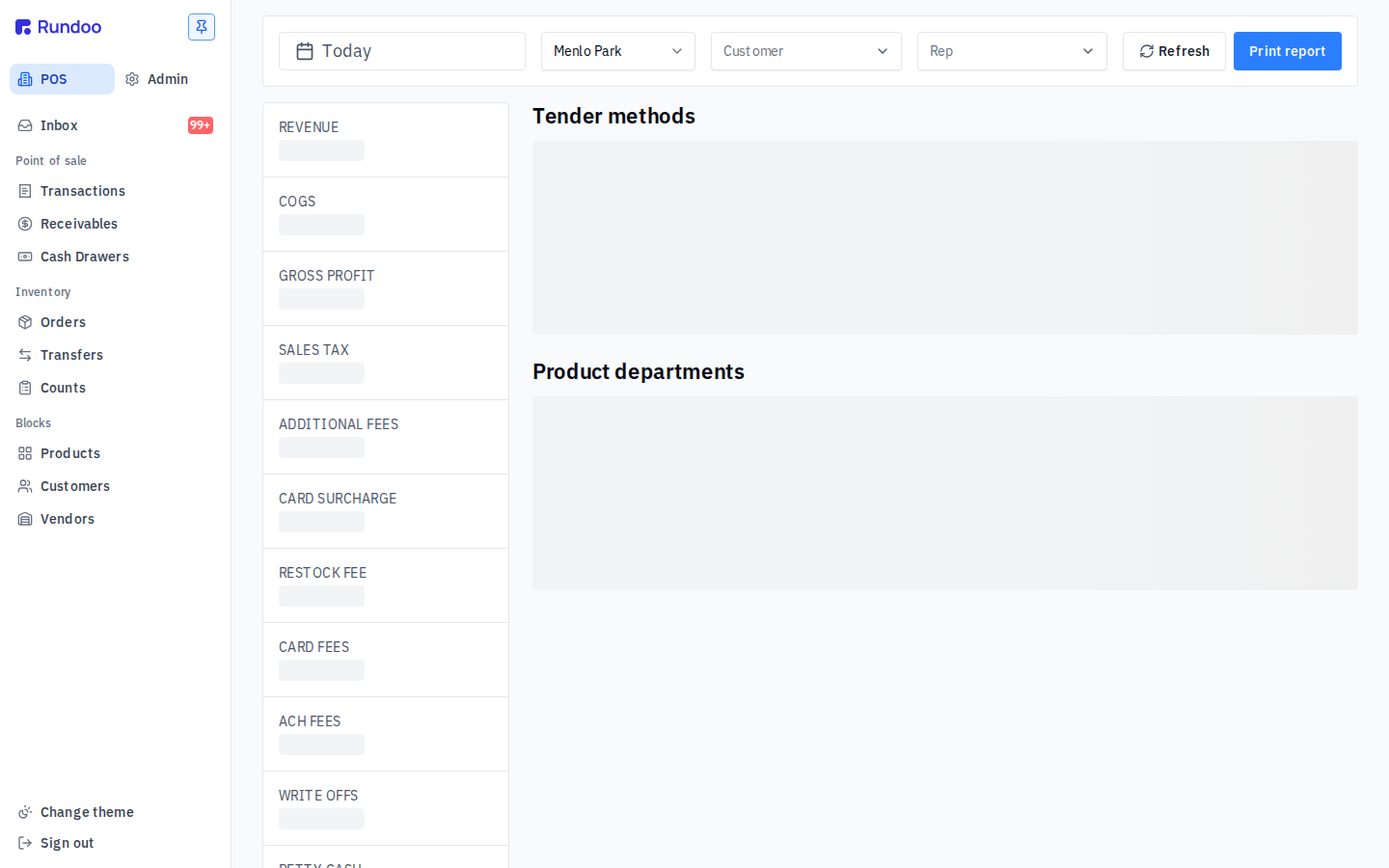Click the Change theme sun icon

[x=25, y=812]
